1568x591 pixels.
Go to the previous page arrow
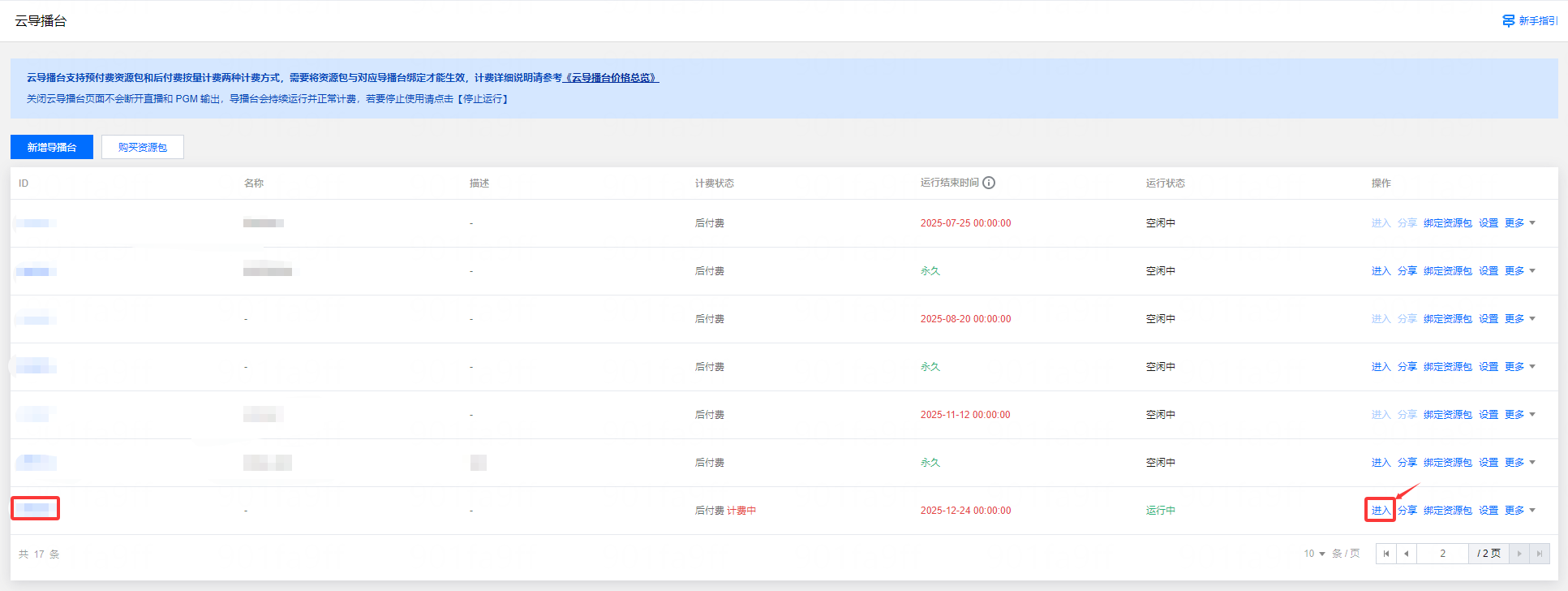[1407, 554]
